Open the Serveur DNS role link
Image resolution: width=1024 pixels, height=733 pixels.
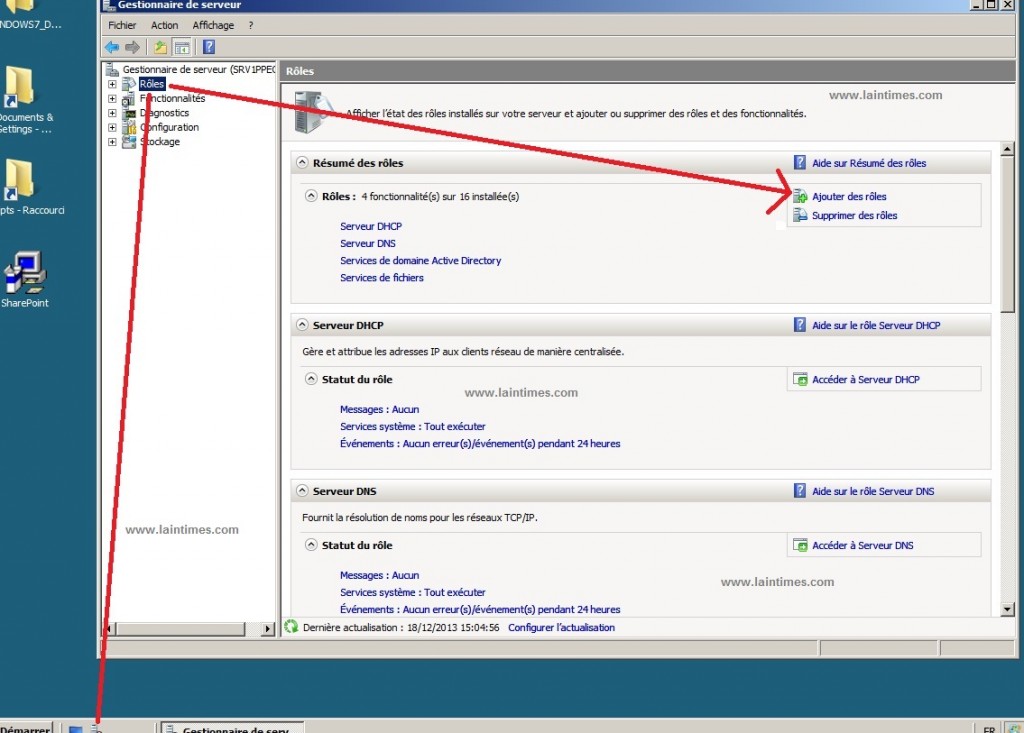tap(368, 243)
